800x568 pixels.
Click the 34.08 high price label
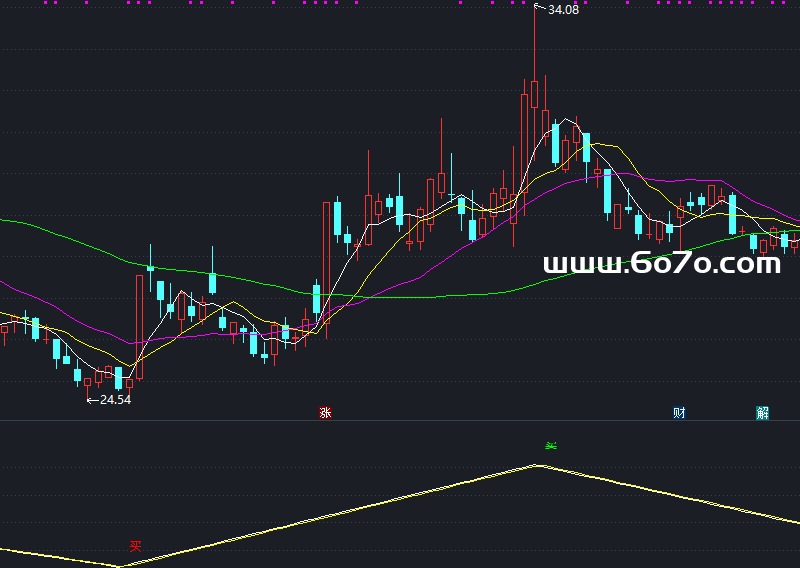pos(563,10)
